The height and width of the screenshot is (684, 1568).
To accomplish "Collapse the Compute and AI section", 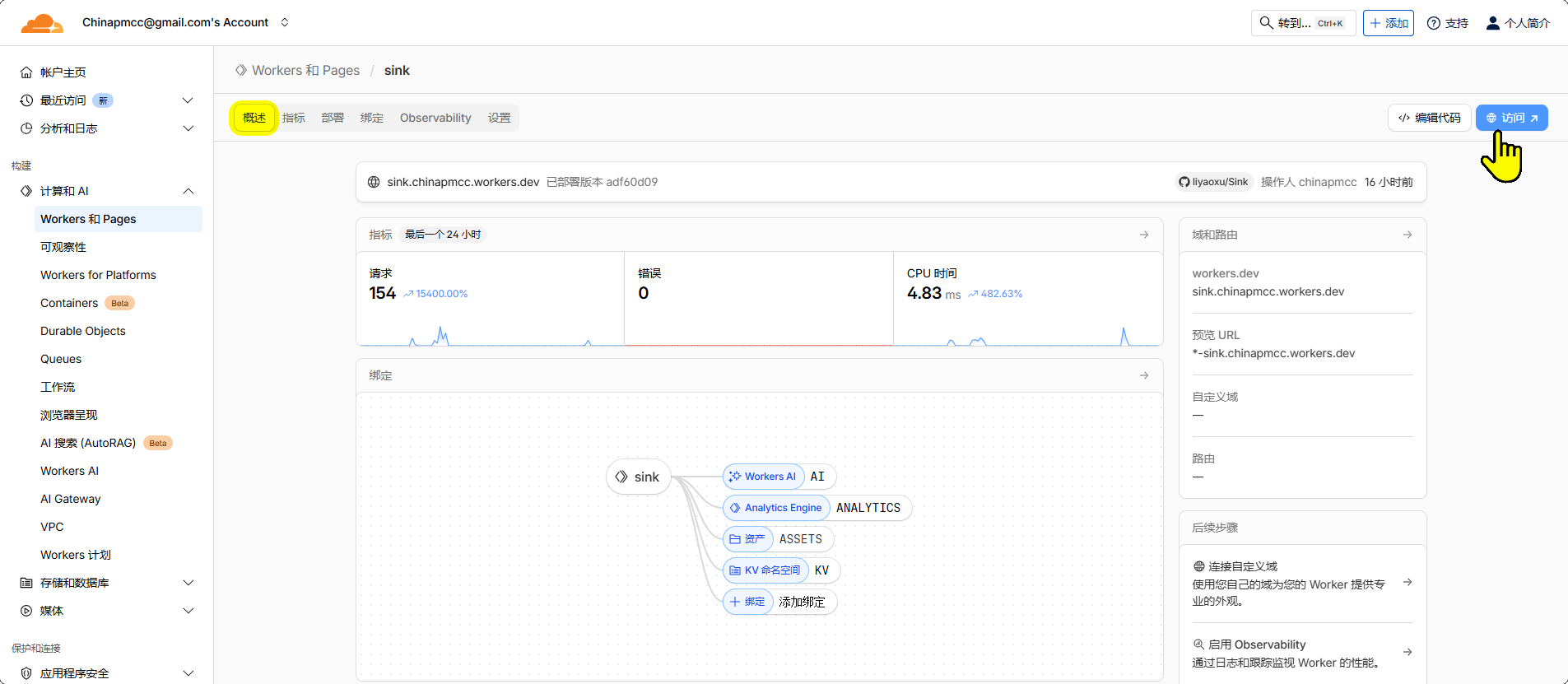I will pyautogui.click(x=188, y=191).
